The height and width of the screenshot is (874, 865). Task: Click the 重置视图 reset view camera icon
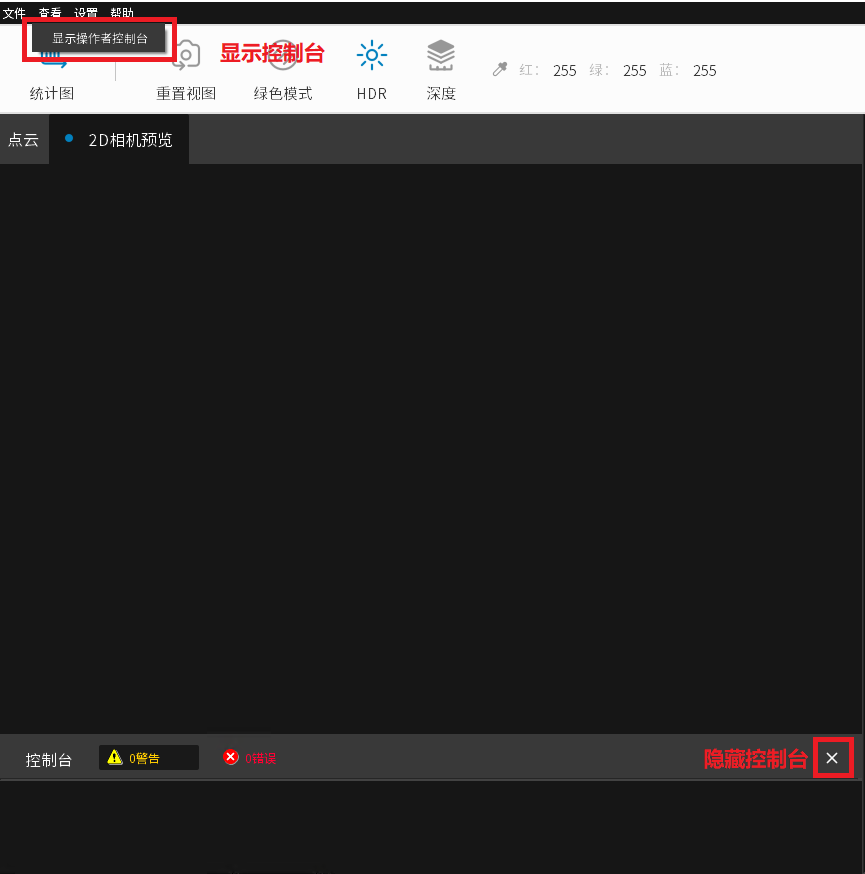(186, 57)
